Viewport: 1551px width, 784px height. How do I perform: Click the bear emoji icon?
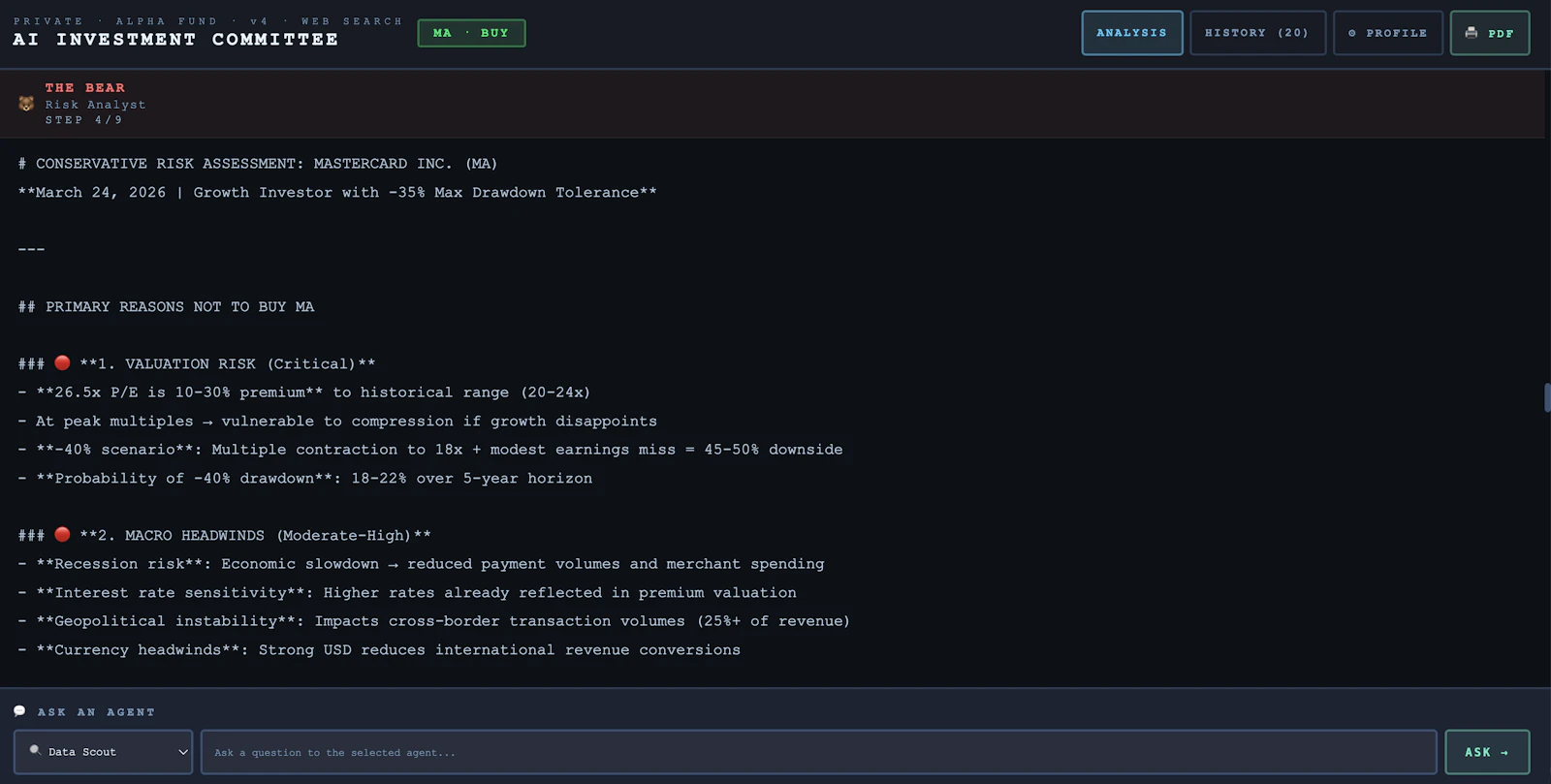26,104
